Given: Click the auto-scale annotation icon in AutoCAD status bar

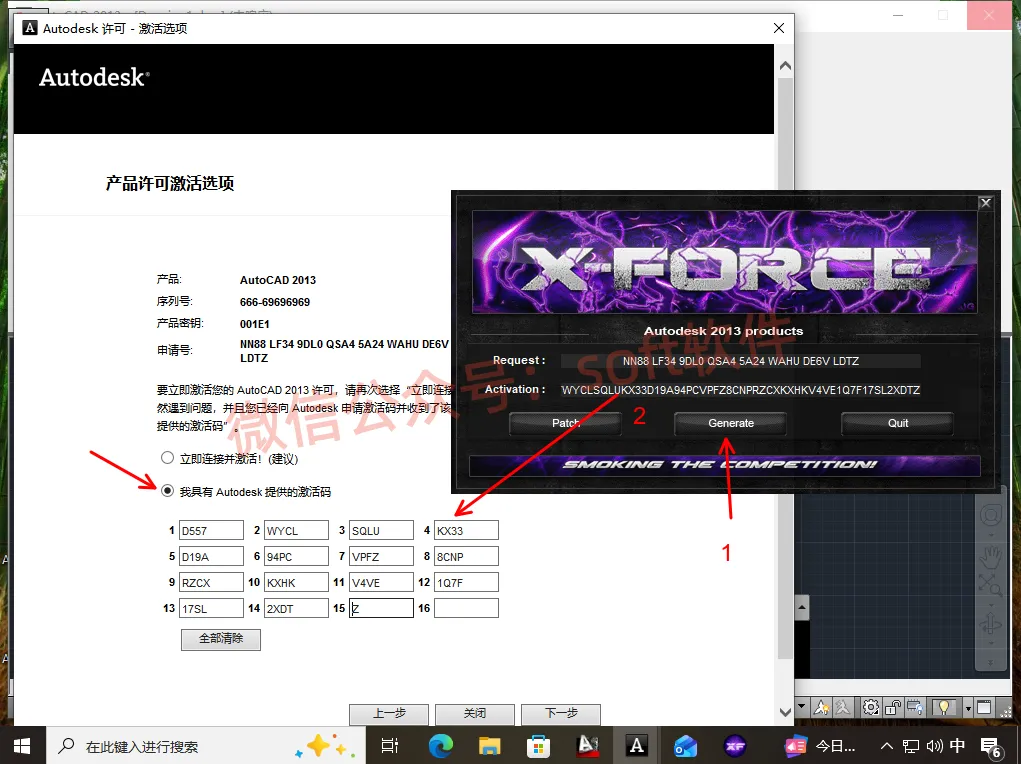Looking at the screenshot, I should click(843, 707).
